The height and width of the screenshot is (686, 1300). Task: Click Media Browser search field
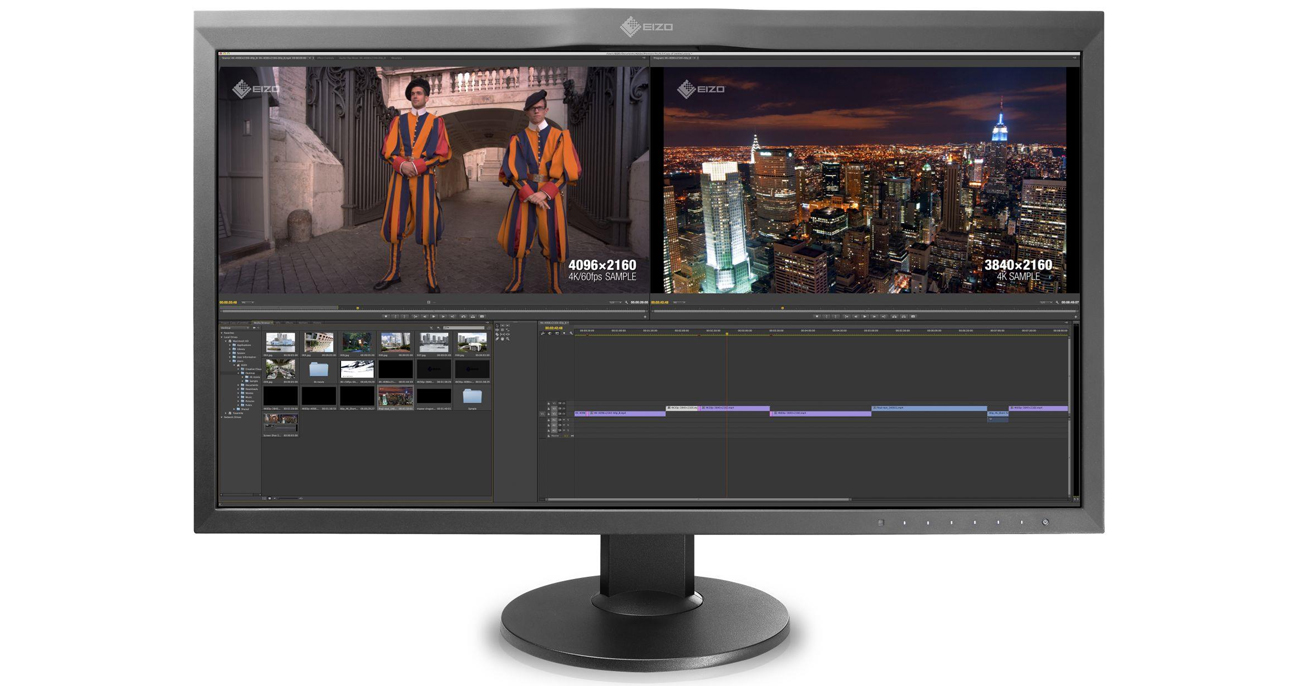click(464, 328)
